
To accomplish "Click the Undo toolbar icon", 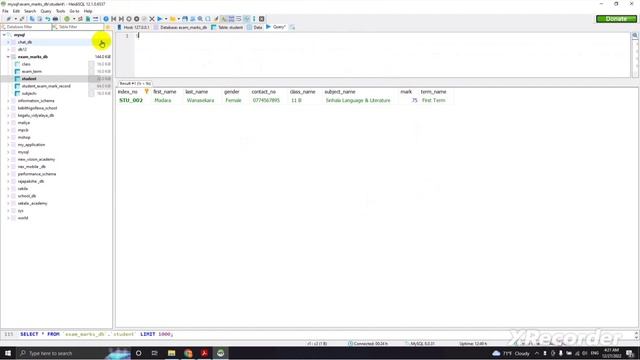I will [x=47, y=19].
